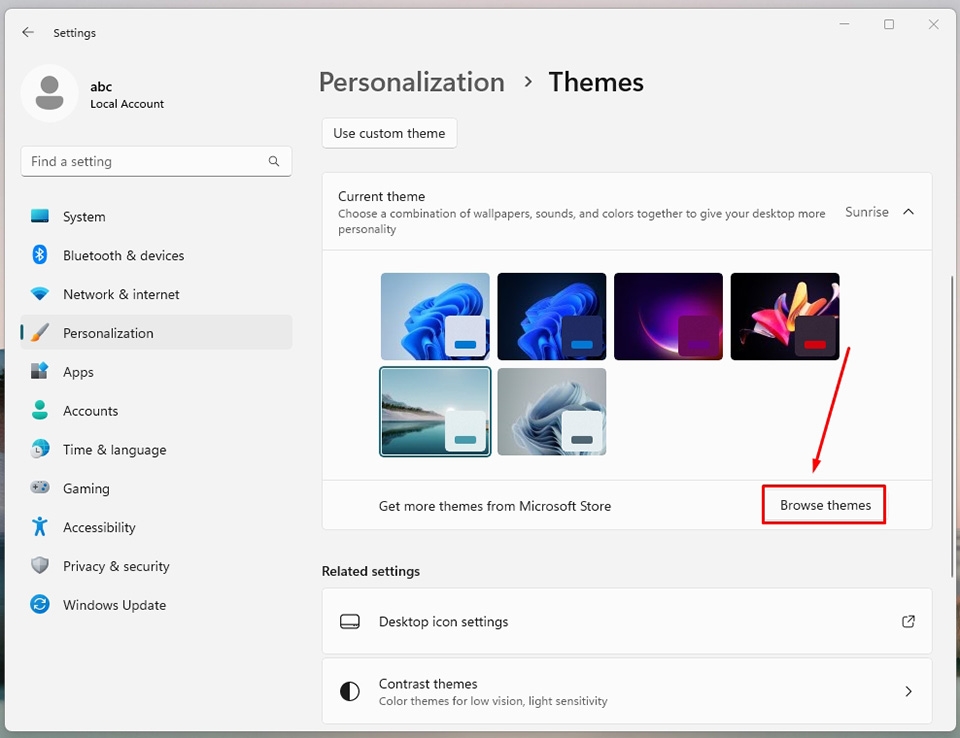The height and width of the screenshot is (738, 960).
Task: Click Use custom theme button
Action: click(x=389, y=133)
